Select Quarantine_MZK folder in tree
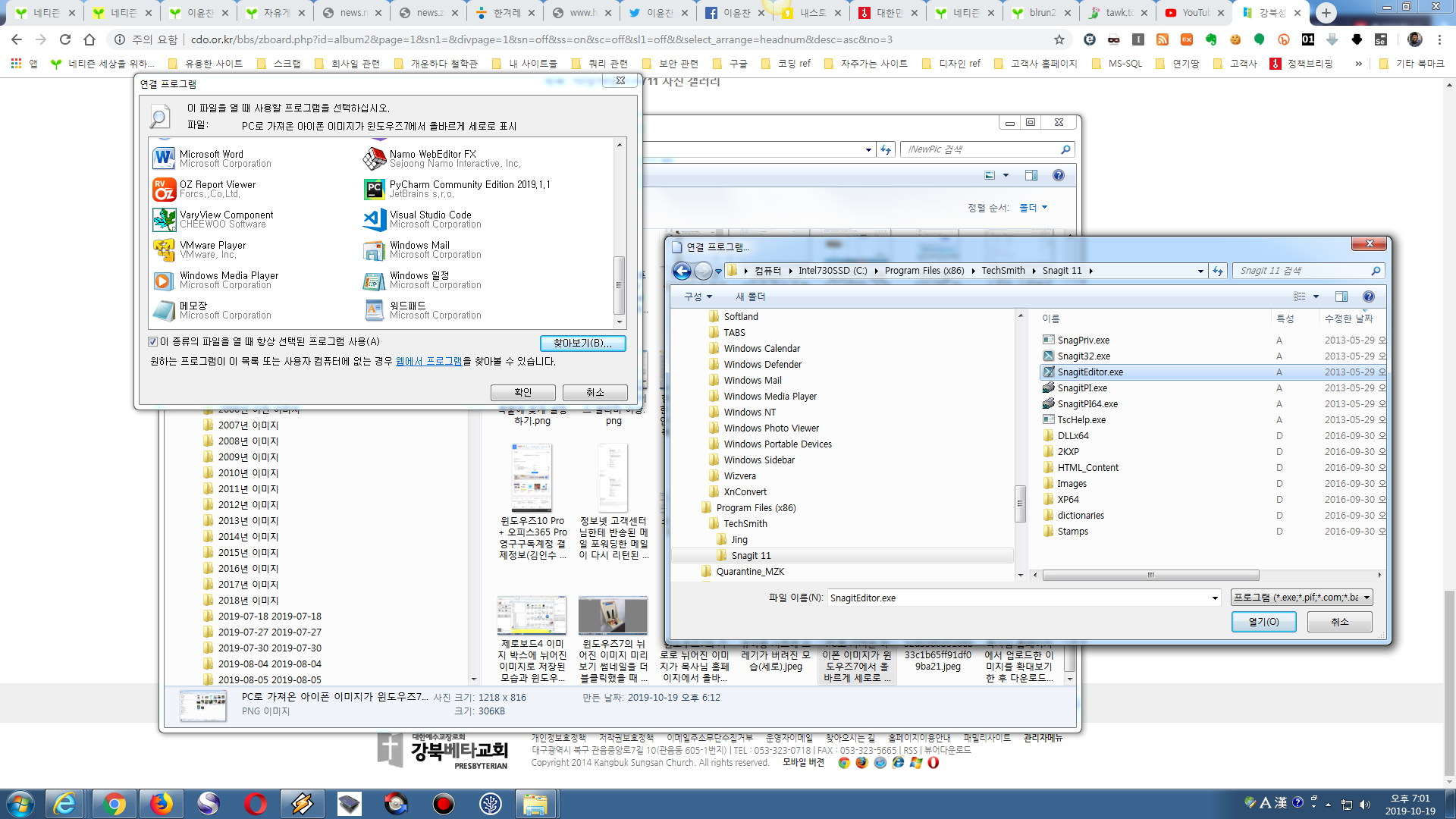The width and height of the screenshot is (1456, 819). [x=750, y=572]
